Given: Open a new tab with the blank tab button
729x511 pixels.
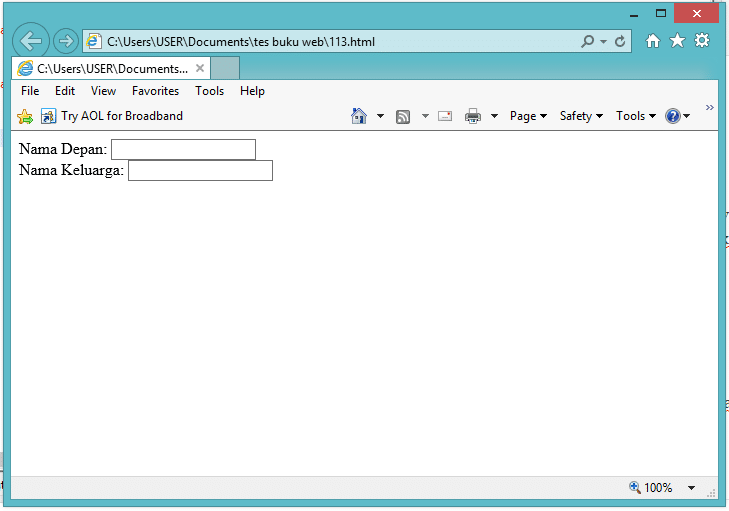Looking at the screenshot, I should pyautogui.click(x=225, y=68).
